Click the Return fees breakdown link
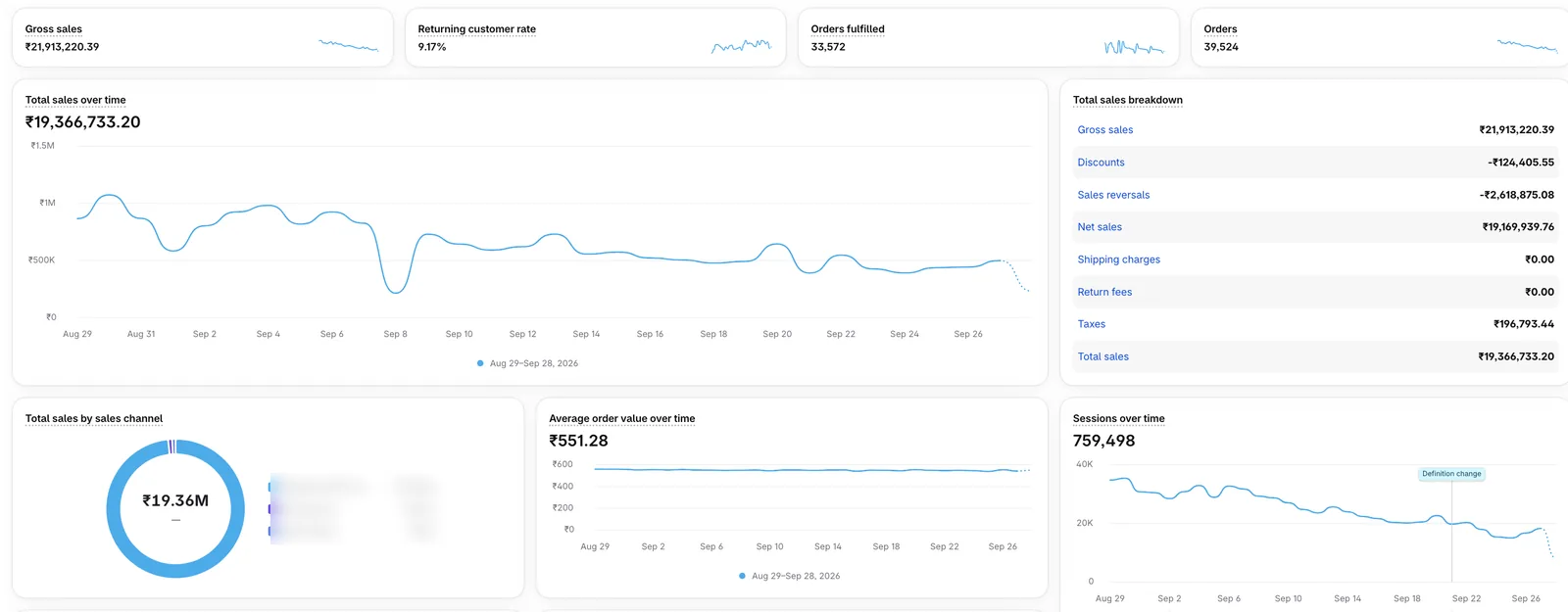 1104,292
